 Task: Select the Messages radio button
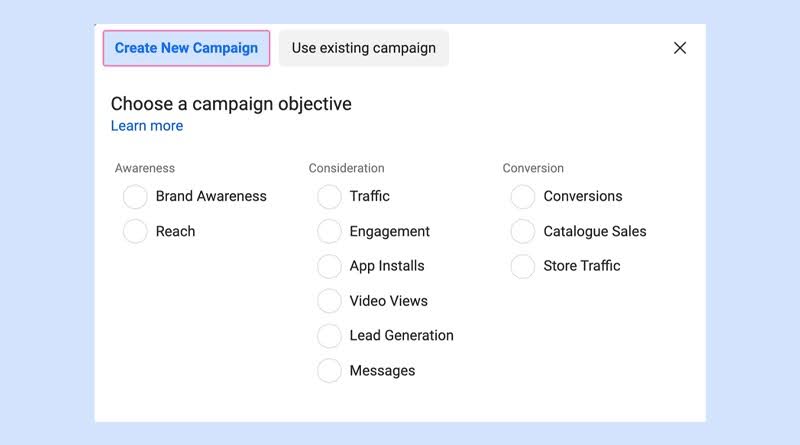(329, 370)
